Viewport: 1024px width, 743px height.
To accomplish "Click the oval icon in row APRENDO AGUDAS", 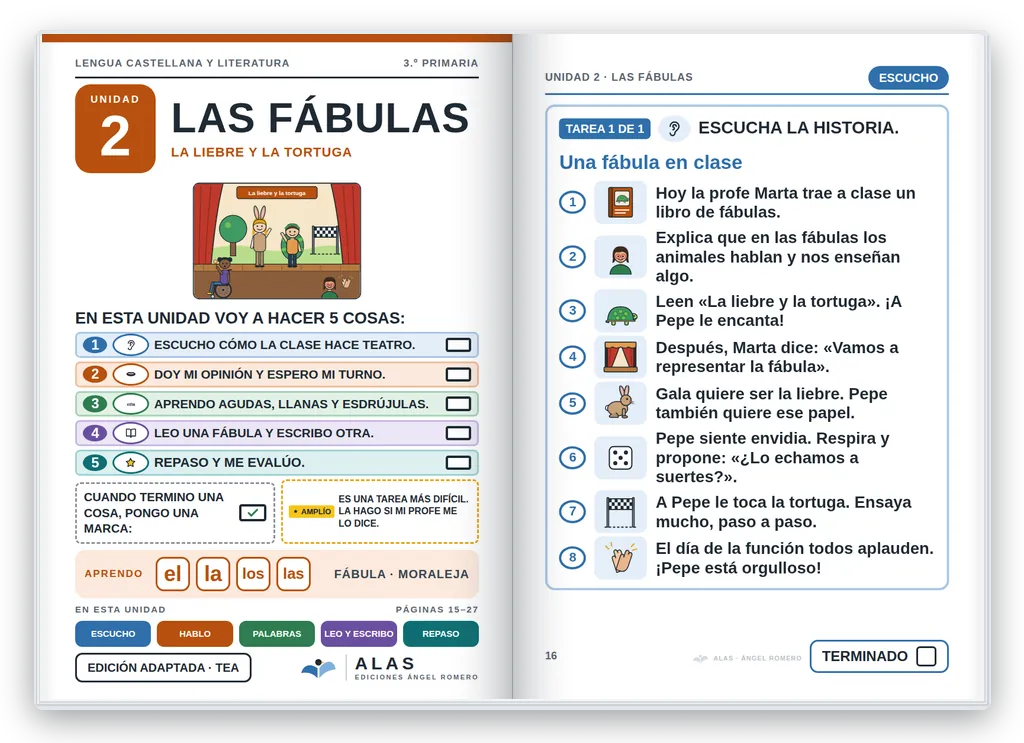I will tap(131, 403).
